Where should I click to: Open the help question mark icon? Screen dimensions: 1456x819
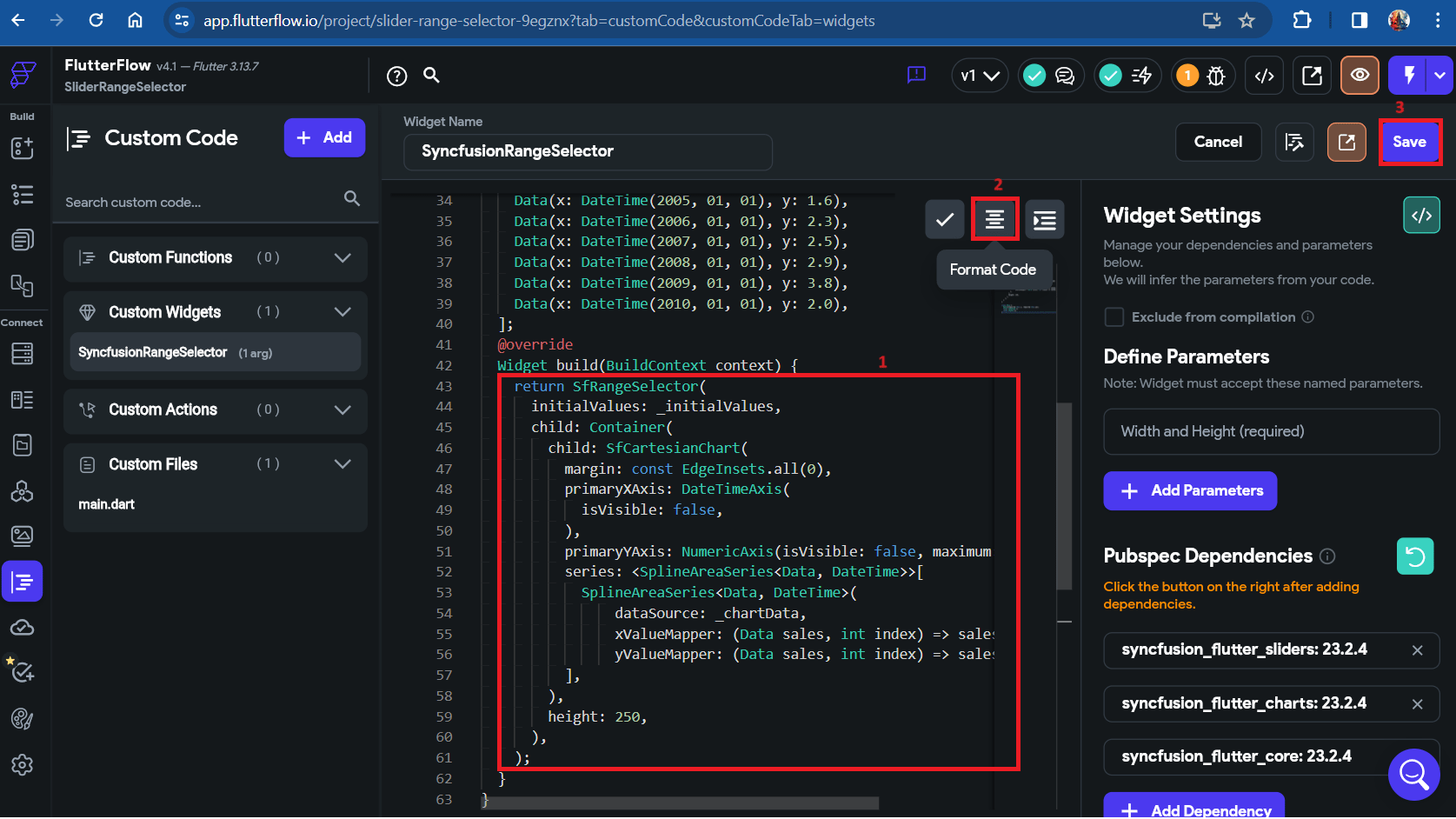click(396, 77)
